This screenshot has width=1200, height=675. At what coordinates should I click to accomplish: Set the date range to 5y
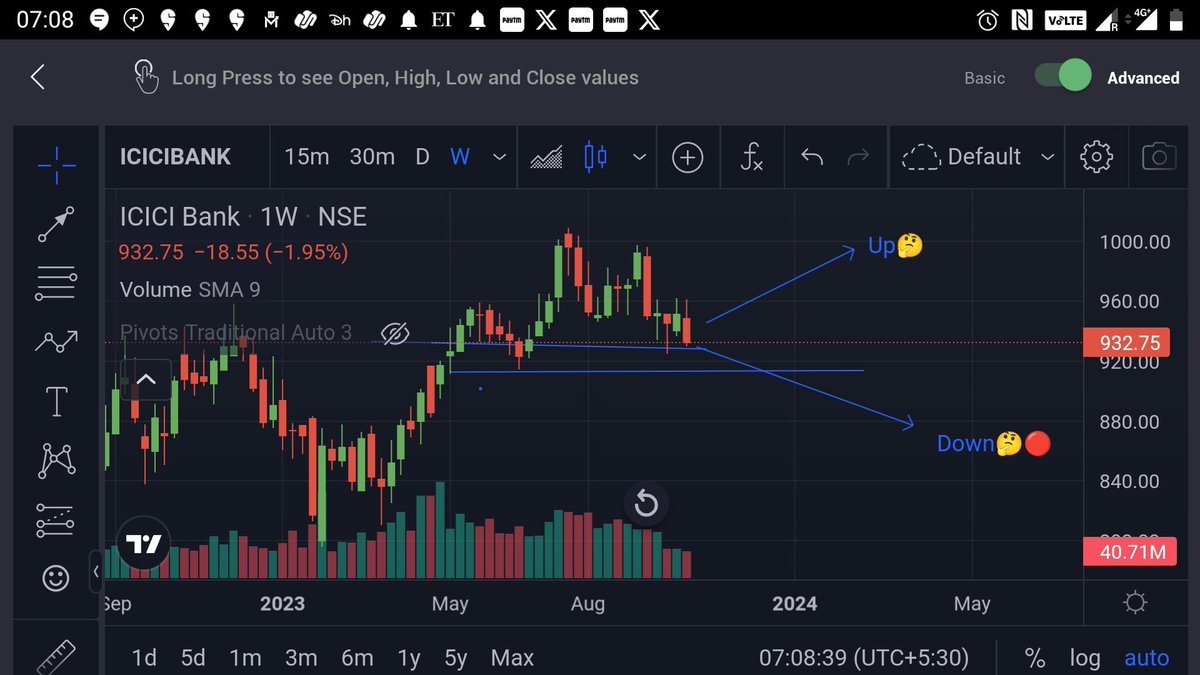pos(456,658)
